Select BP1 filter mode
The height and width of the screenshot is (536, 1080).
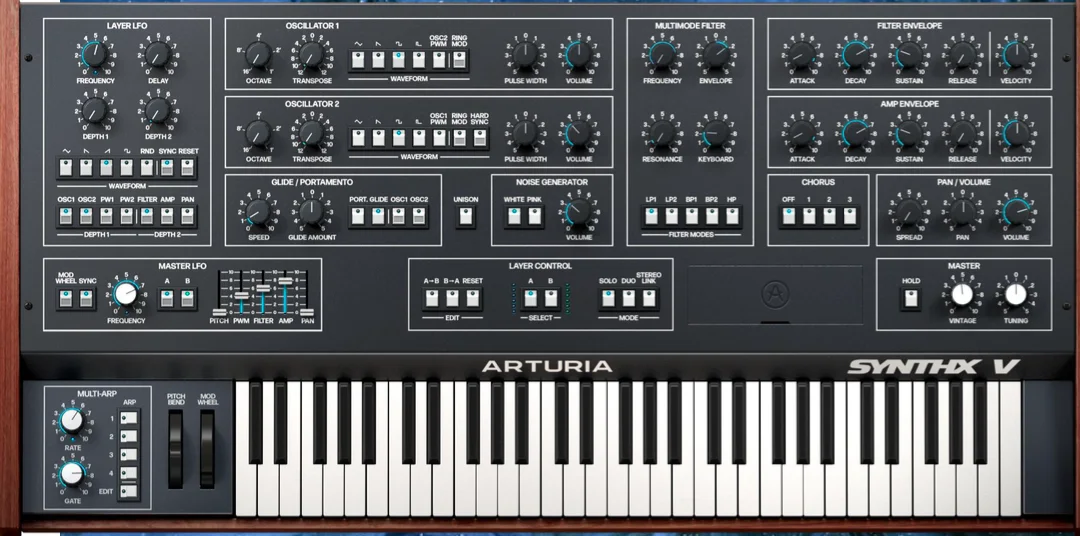pos(692,216)
